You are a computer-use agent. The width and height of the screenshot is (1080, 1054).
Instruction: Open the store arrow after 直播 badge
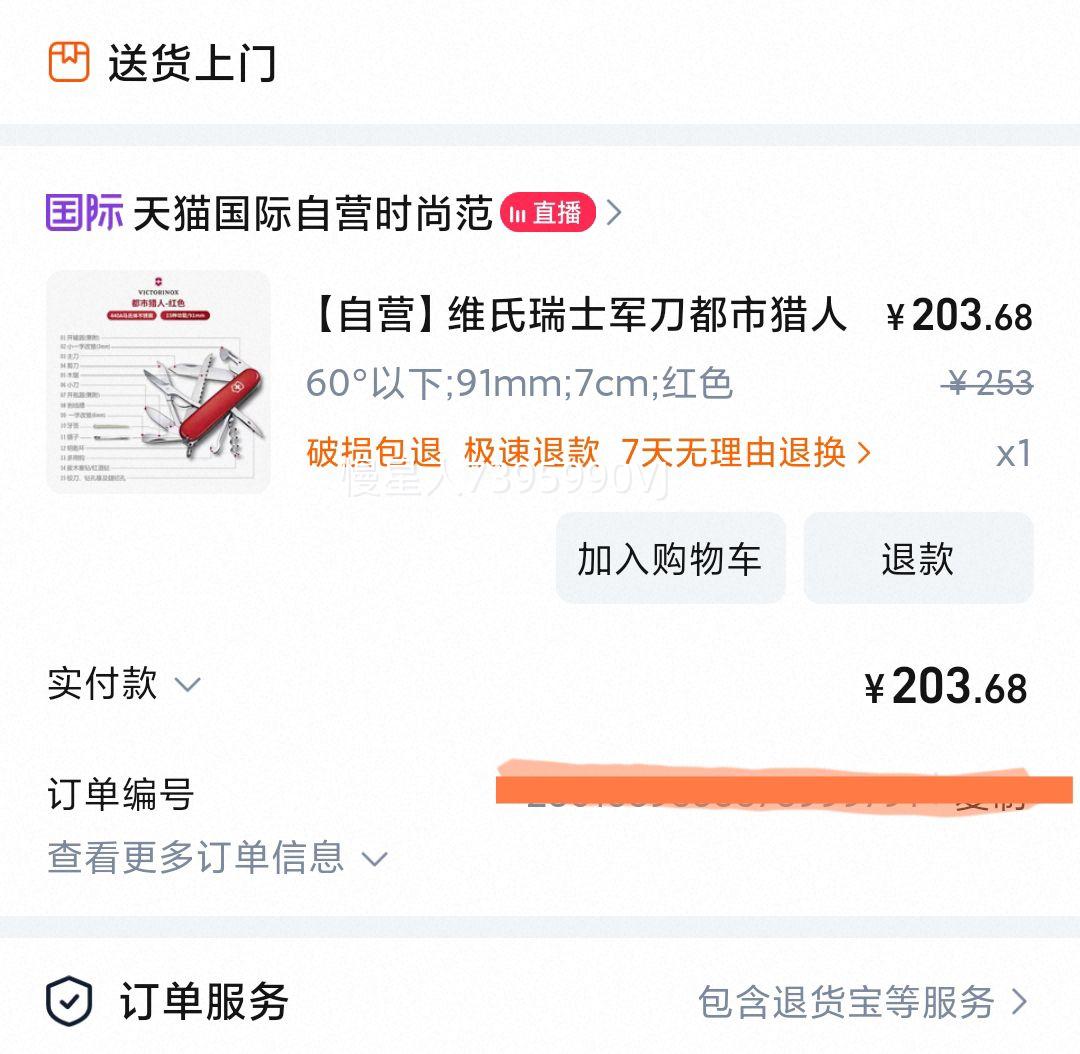tap(614, 212)
